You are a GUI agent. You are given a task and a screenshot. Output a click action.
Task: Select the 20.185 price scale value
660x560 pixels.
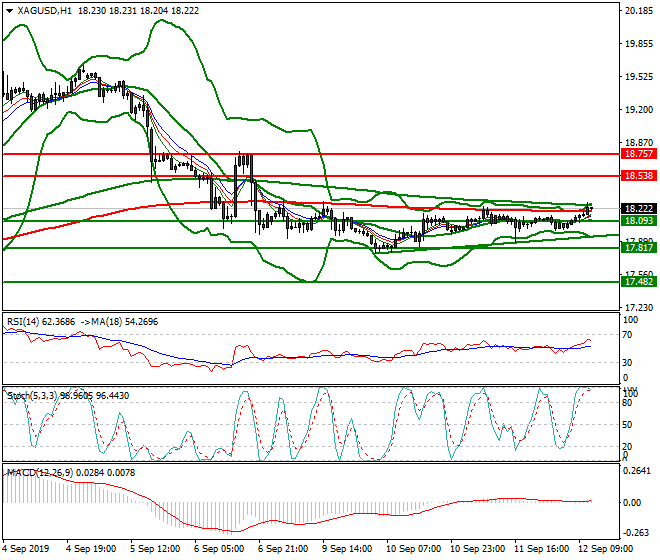click(639, 11)
